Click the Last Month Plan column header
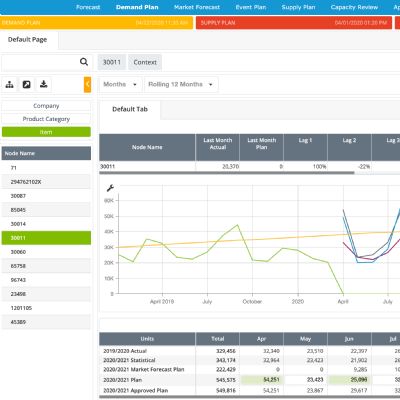This screenshot has width=400, height=400. pos(262,147)
